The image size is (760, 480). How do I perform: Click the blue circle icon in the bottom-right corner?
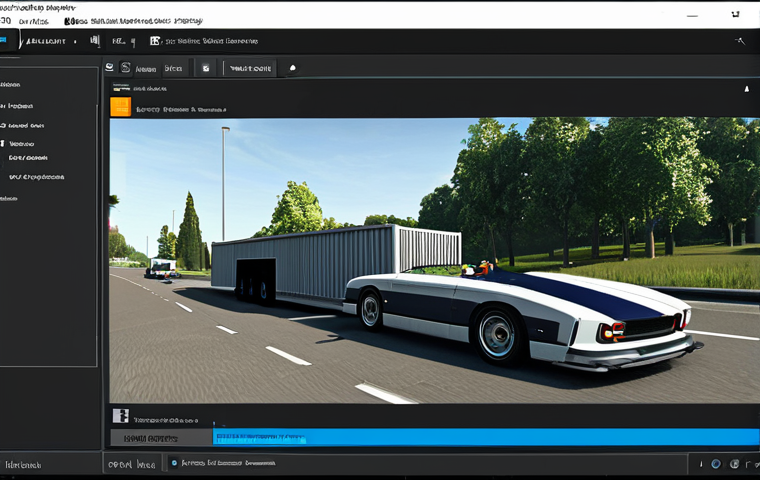[x=716, y=464]
